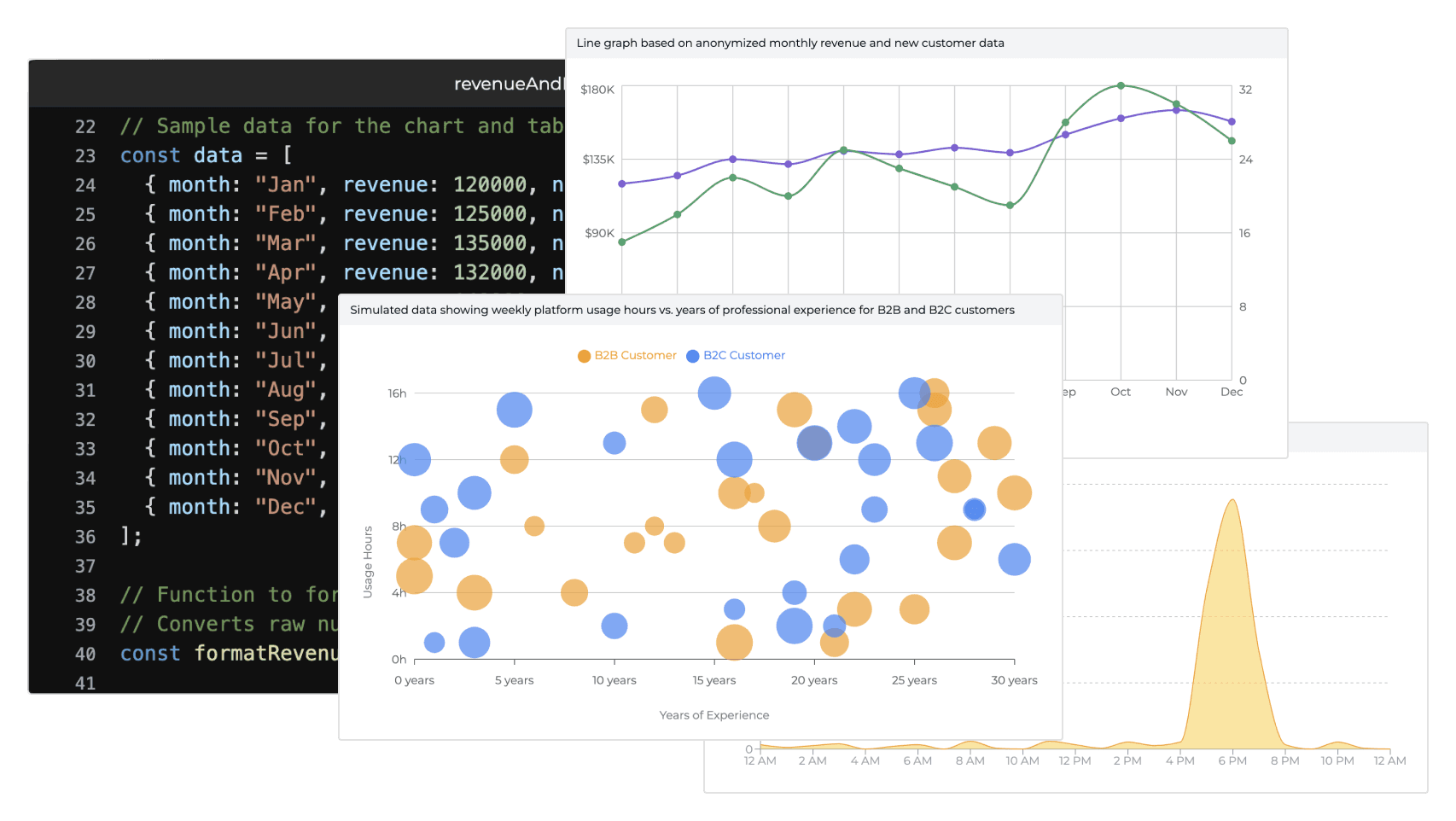Click line number 23 in the code gutter

(x=85, y=156)
